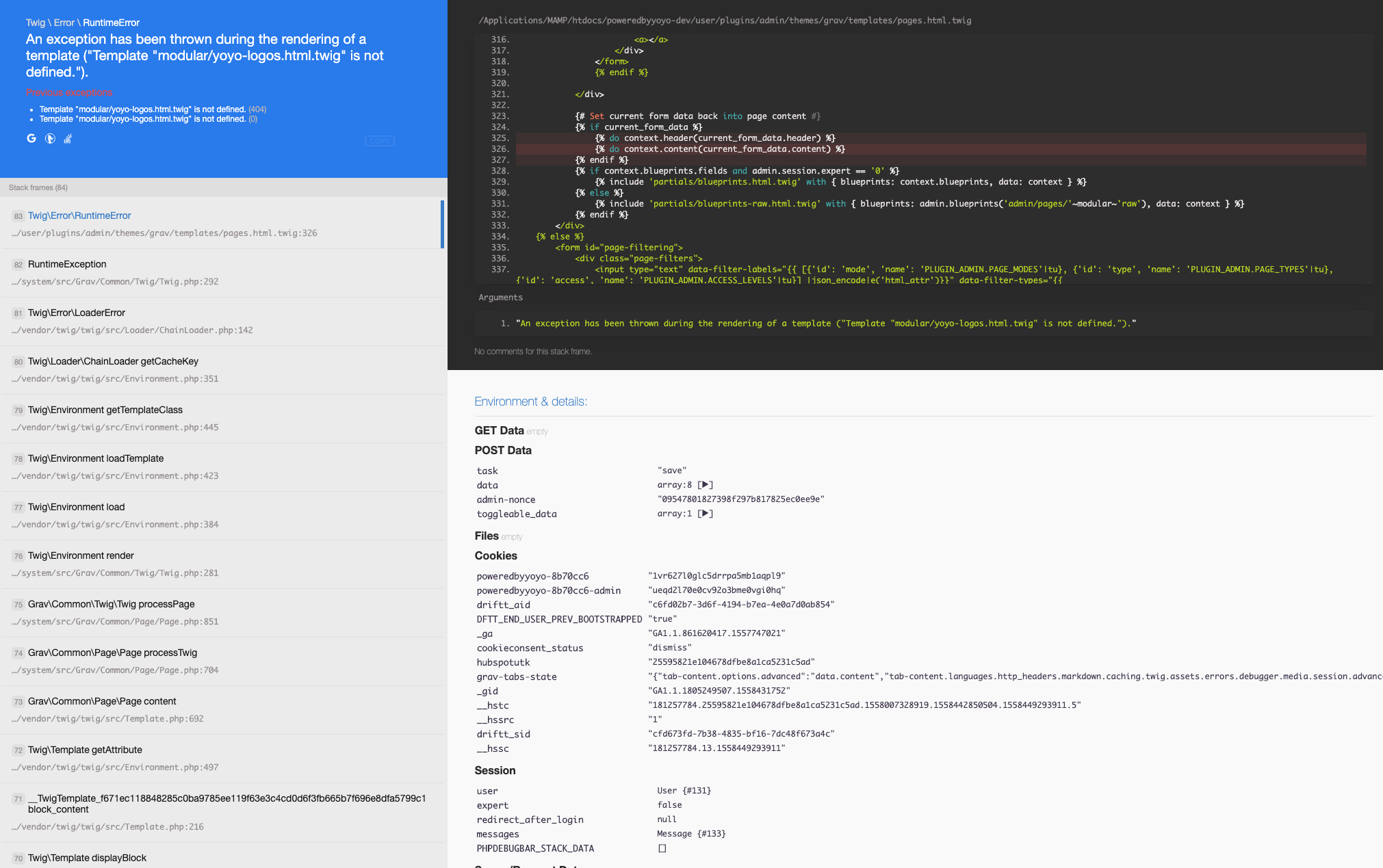The image size is (1383, 868).
Task: Click the pages.html.twig file path above code
Action: coord(725,21)
